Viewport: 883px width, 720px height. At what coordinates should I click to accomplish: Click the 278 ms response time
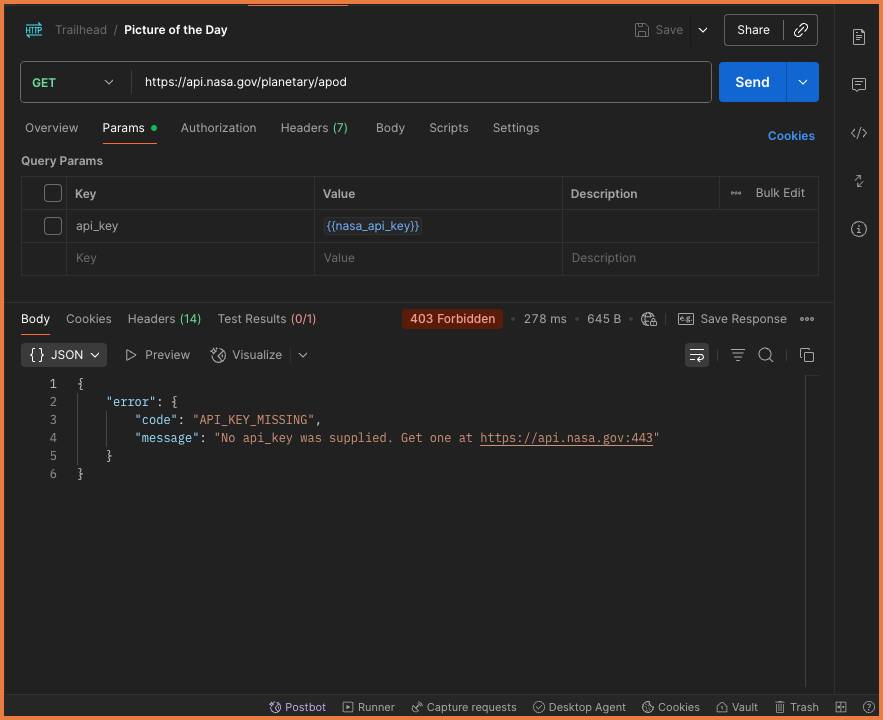545,319
